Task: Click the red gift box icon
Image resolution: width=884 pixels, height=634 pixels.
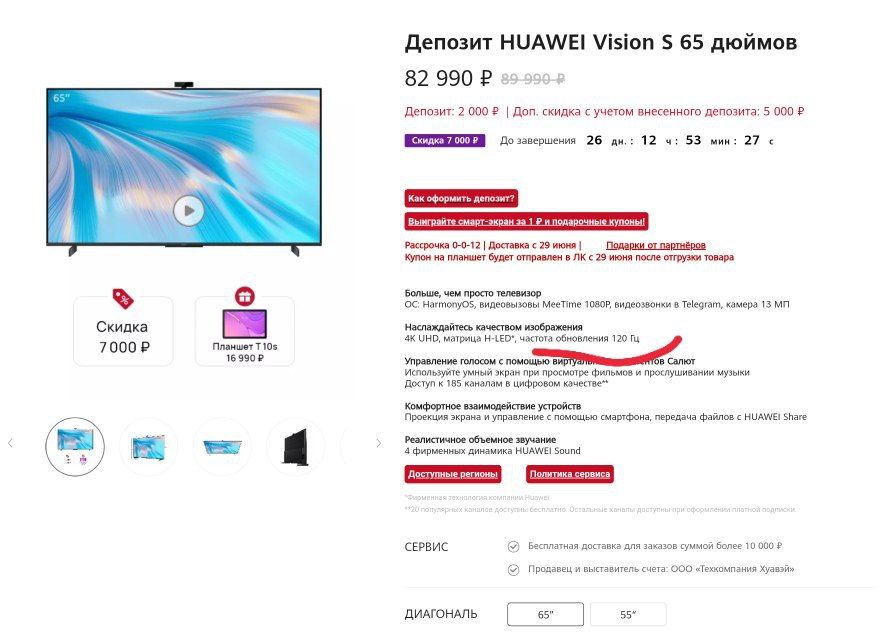Action: tap(245, 296)
